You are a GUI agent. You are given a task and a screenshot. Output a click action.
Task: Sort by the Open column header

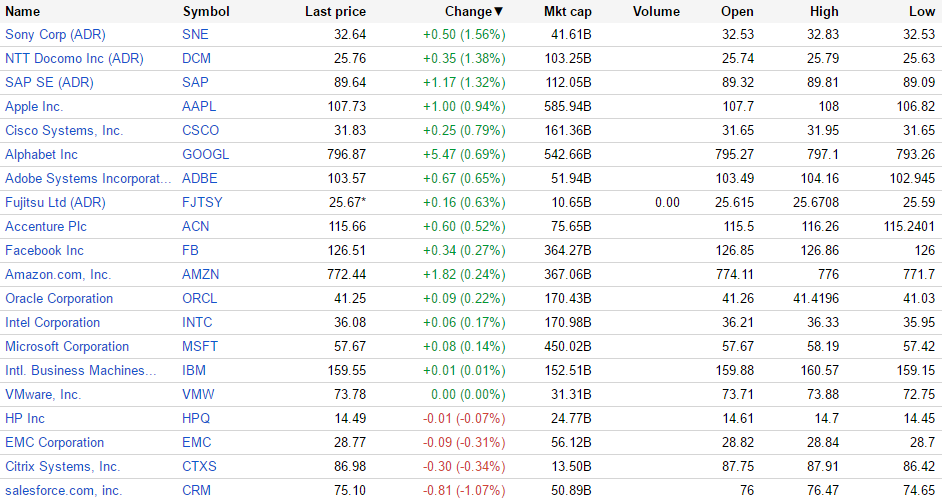[737, 12]
